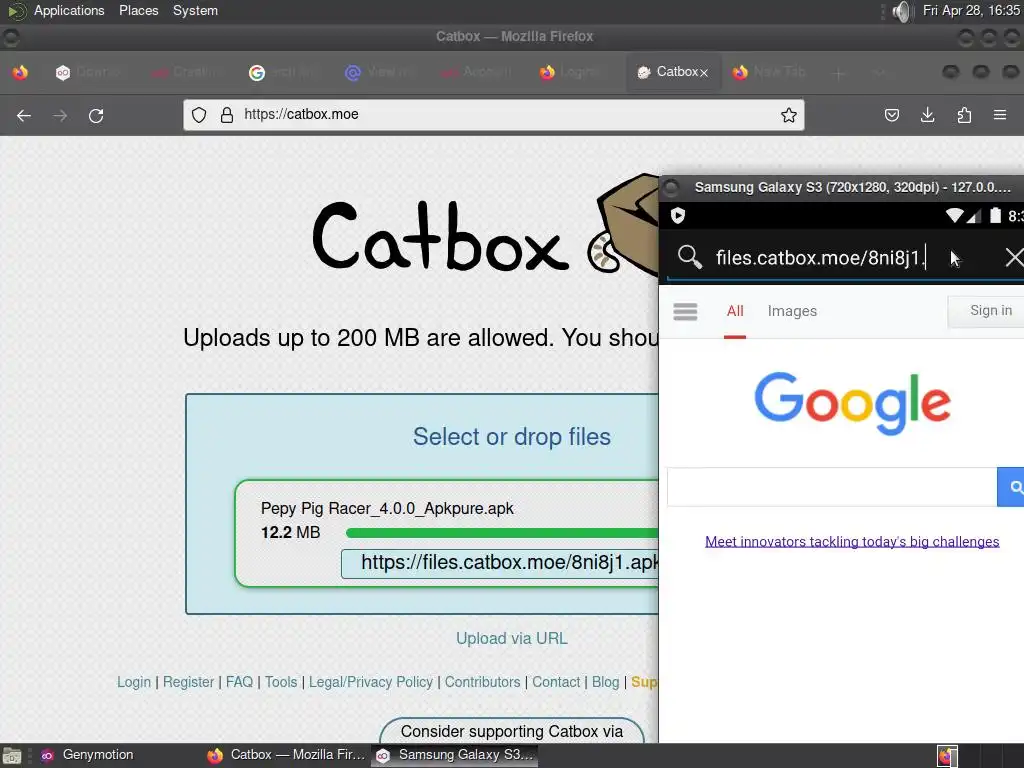Image resolution: width=1024 pixels, height=768 pixels.
Task: Open the Login link
Action: click(134, 682)
